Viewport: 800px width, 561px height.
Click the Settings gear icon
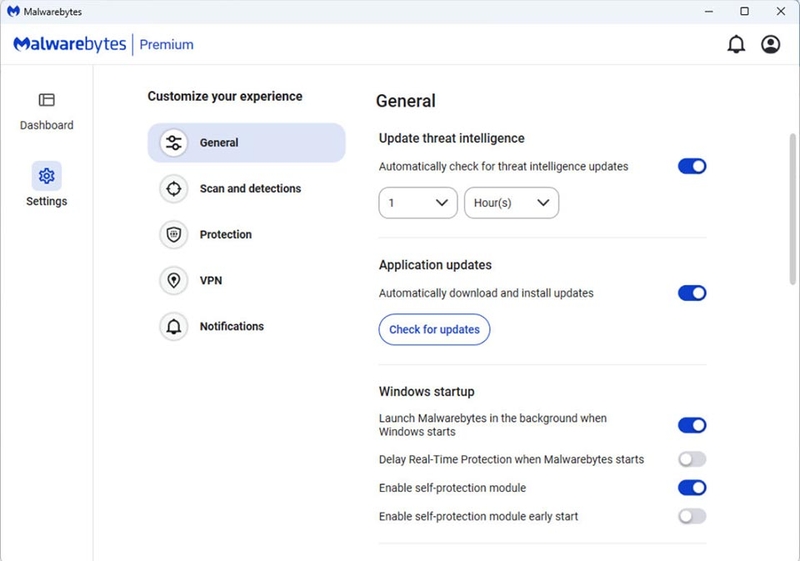(x=46, y=176)
